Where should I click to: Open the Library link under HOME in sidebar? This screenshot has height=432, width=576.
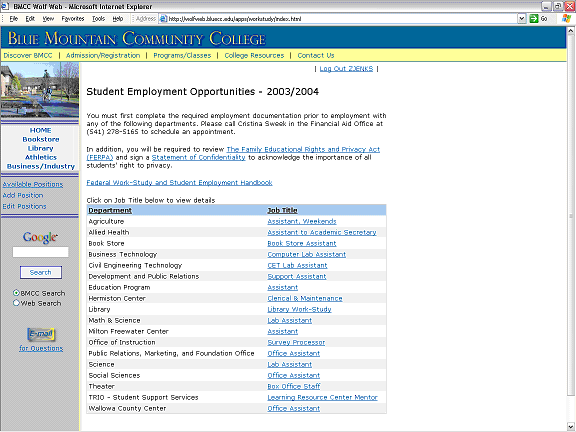(x=40, y=148)
